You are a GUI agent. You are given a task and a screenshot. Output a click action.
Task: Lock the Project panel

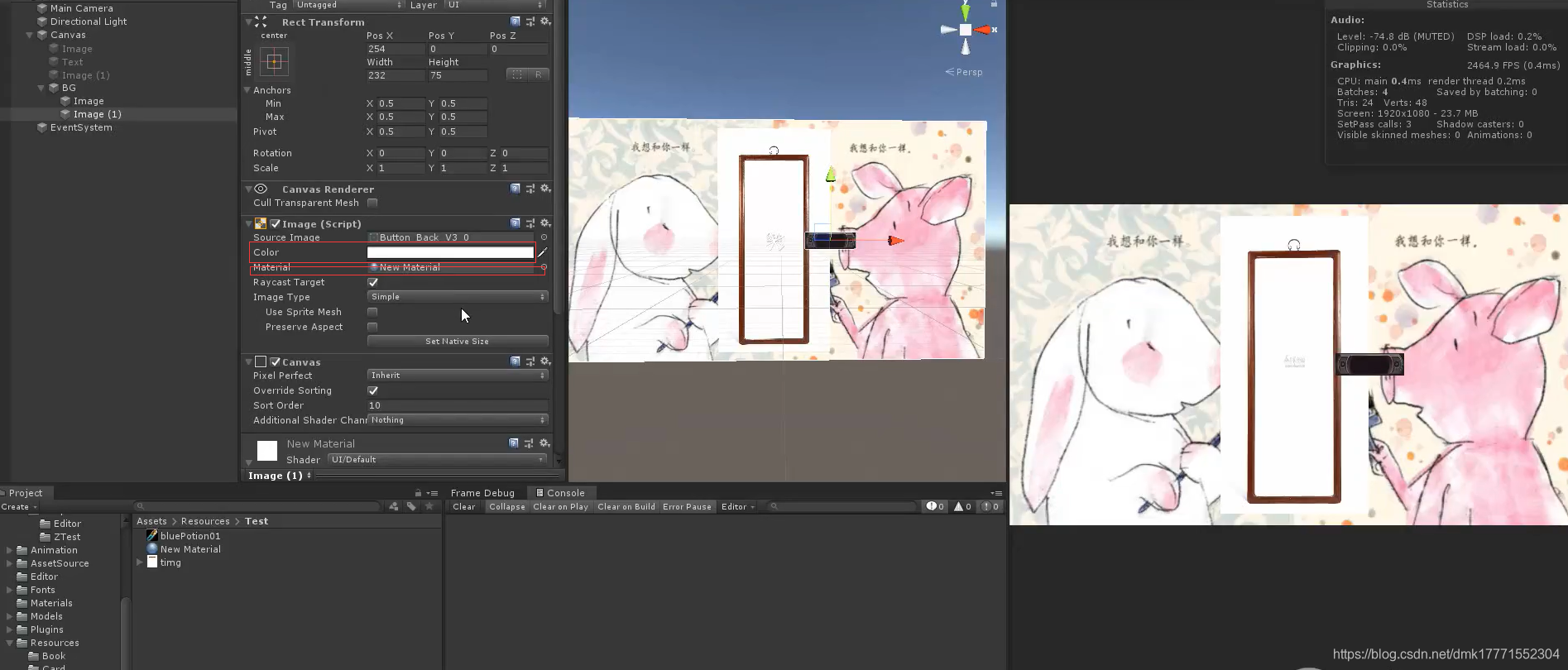click(418, 493)
